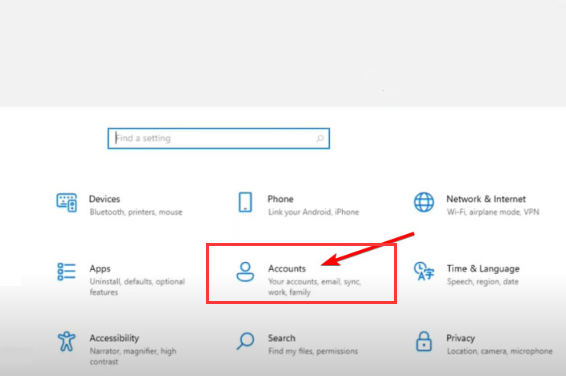The width and height of the screenshot is (566, 376).
Task: Focus the Find a setting field
Action: 219,138
